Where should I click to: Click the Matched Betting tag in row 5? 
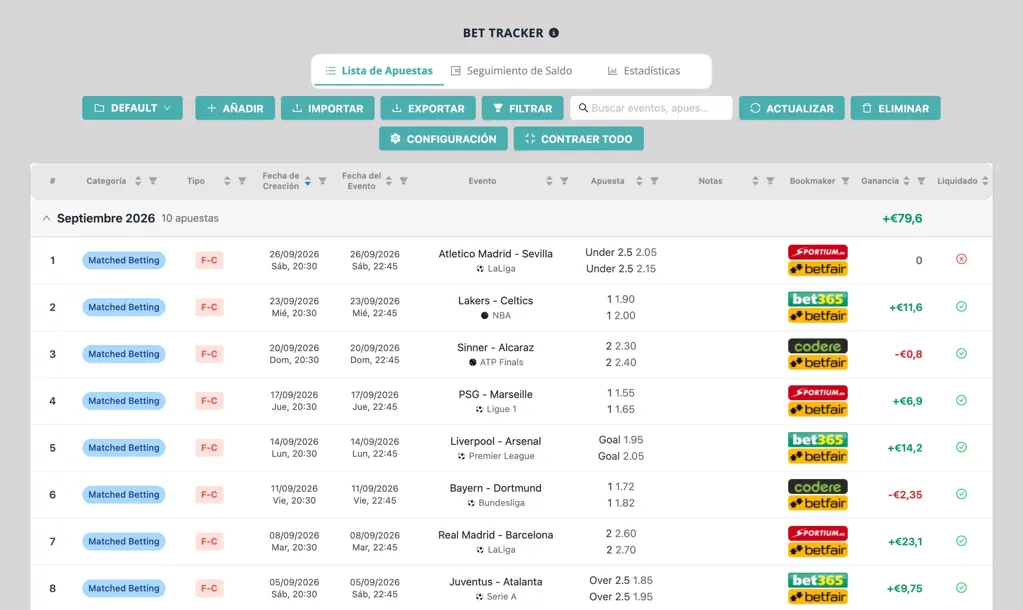[x=124, y=448]
